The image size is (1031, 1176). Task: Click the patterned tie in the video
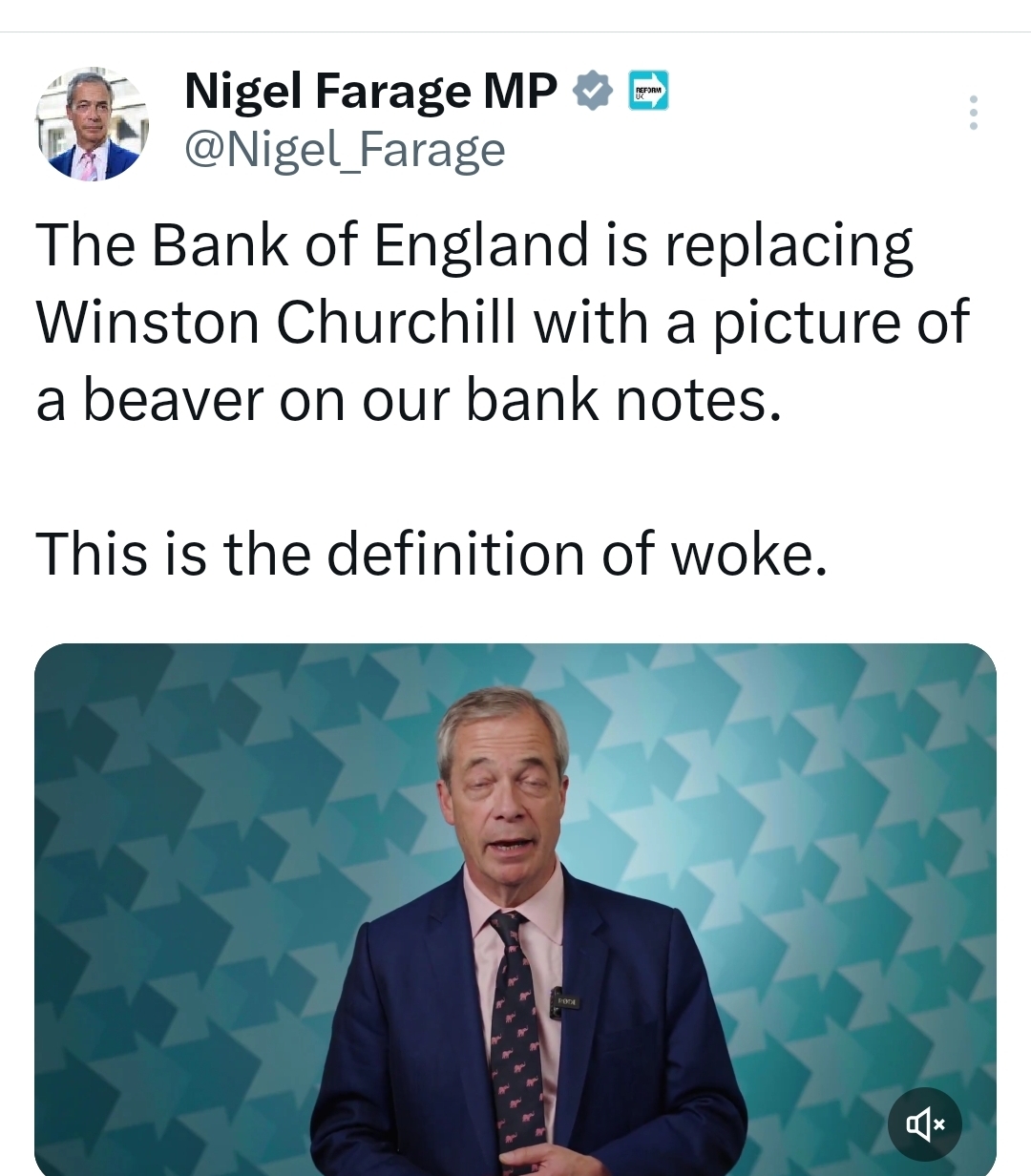pyautogui.click(x=516, y=1031)
